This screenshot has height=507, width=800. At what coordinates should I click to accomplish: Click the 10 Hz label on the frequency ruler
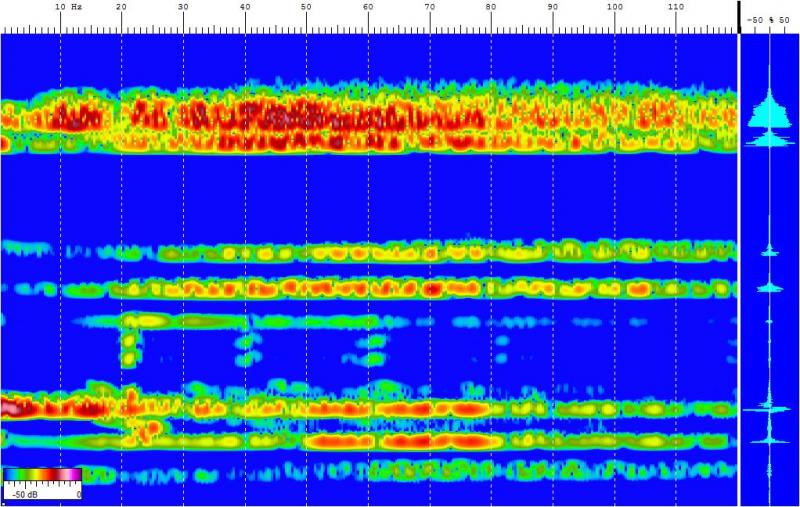(68, 7)
